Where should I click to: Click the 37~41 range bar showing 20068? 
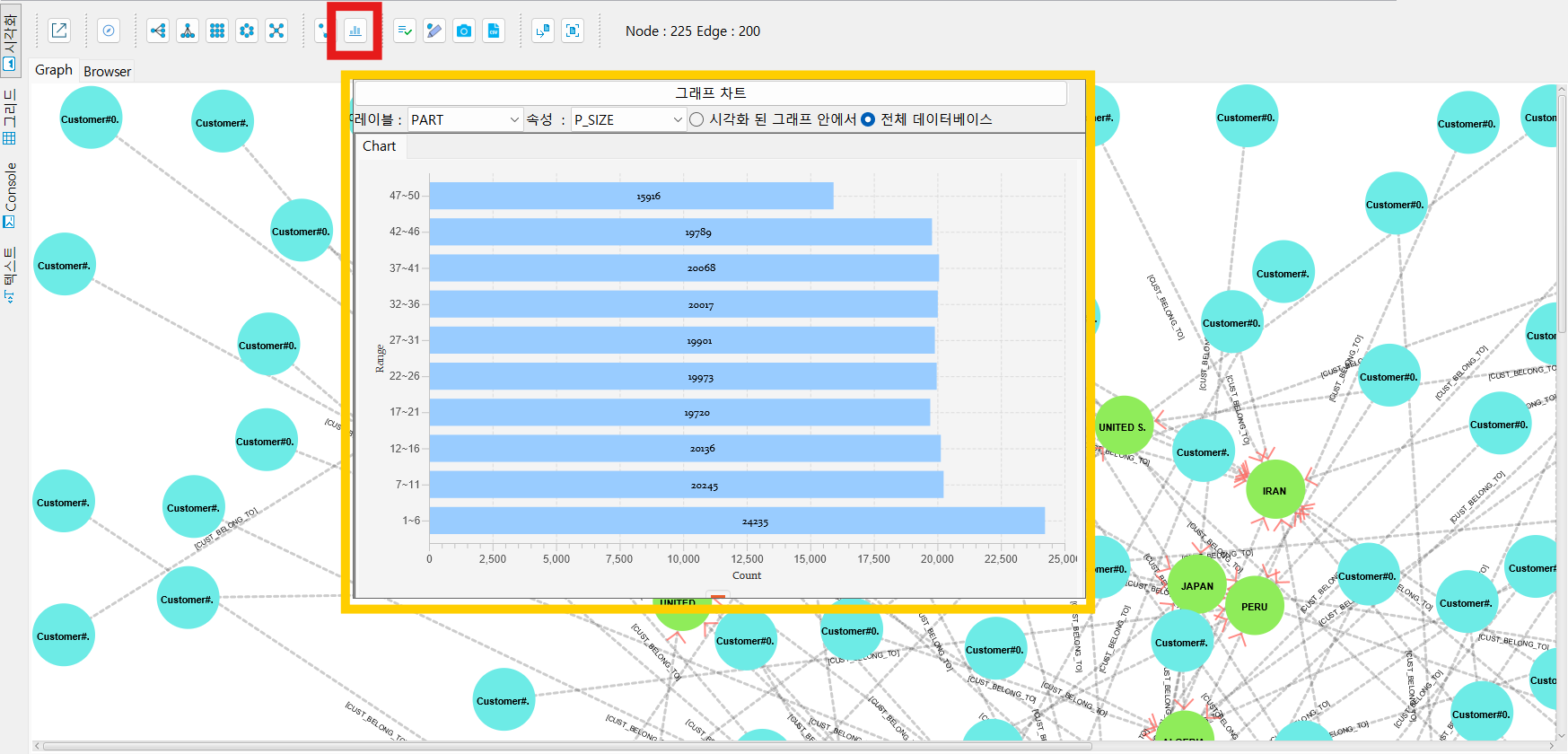(684, 267)
